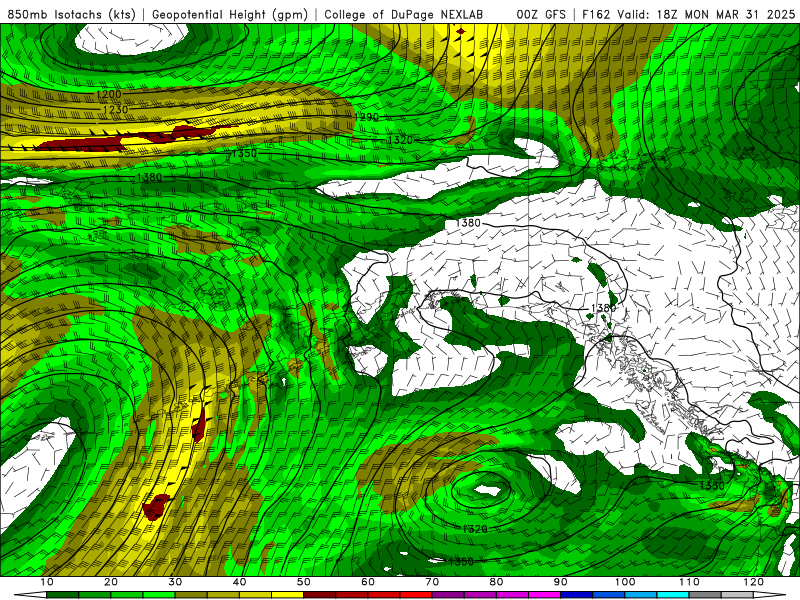
Task: Click the 20 kt colorbar label
Action: pos(111,582)
